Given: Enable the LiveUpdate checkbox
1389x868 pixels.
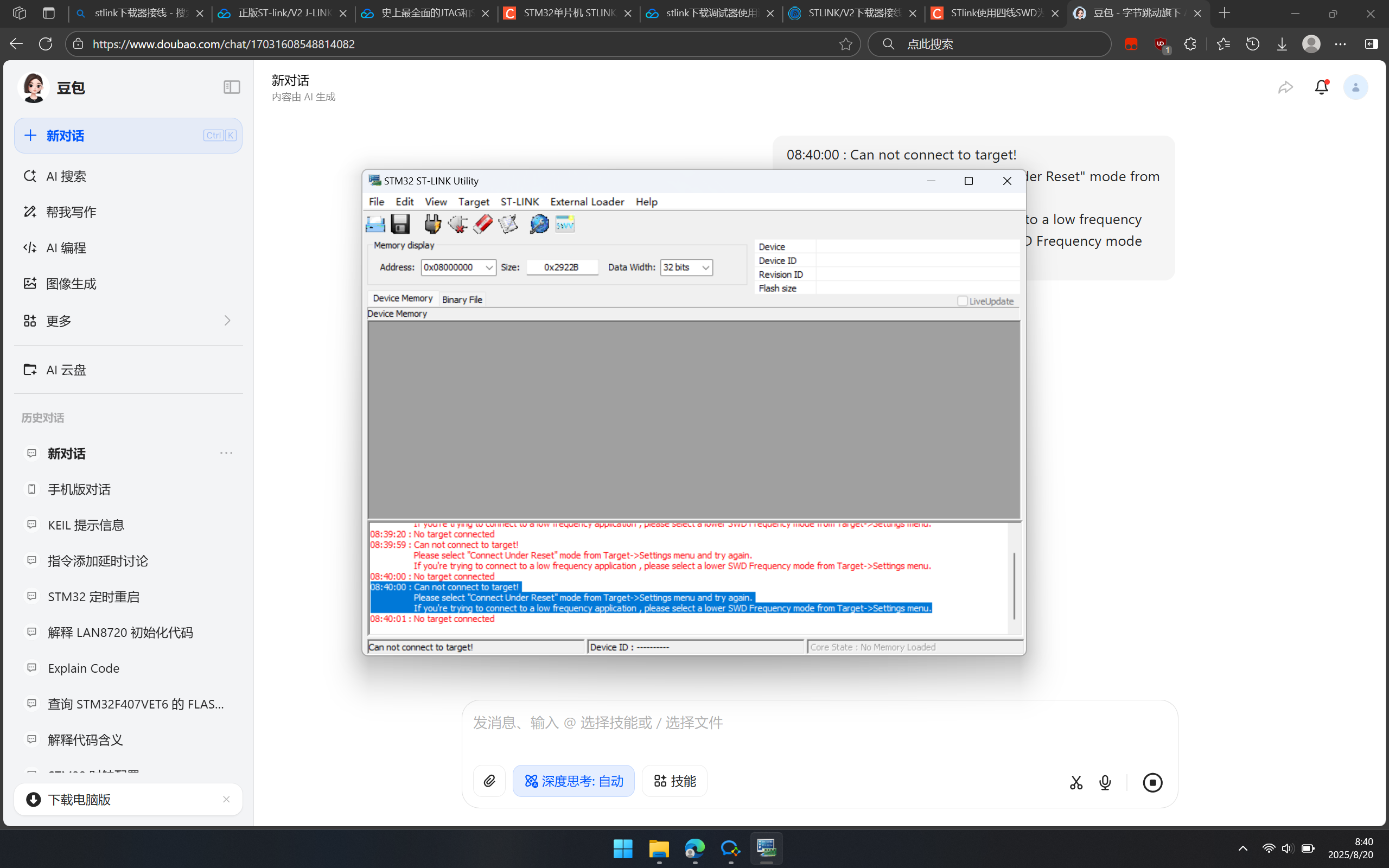Looking at the screenshot, I should pyautogui.click(x=963, y=301).
